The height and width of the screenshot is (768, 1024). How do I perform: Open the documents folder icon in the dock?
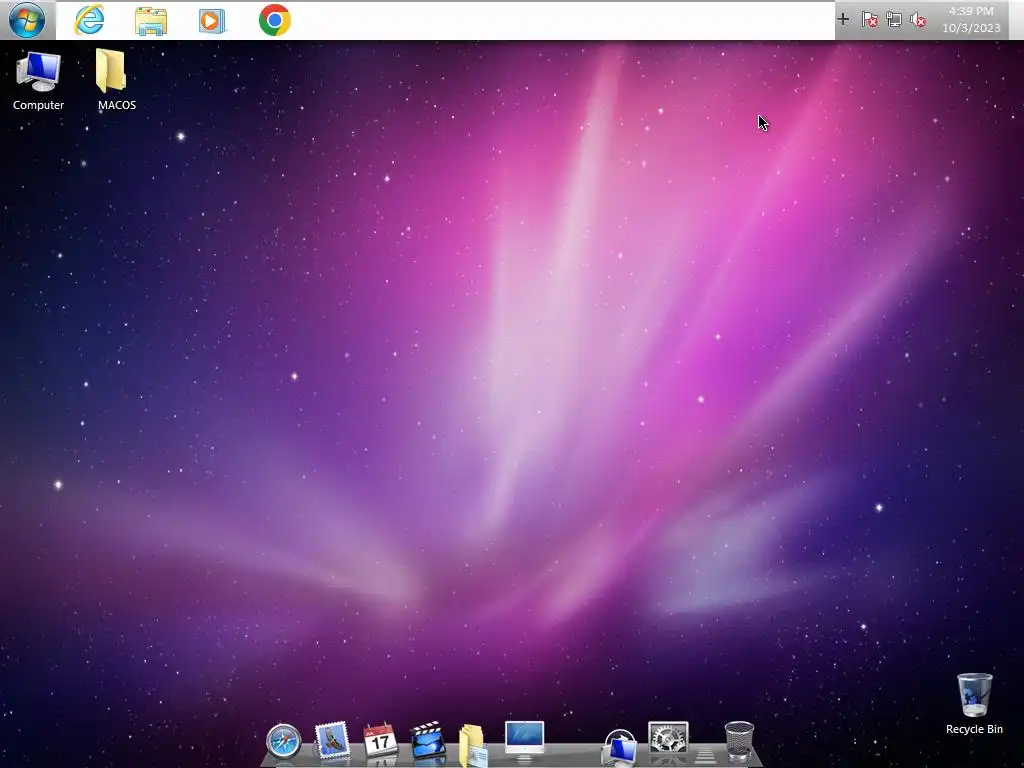pos(473,744)
